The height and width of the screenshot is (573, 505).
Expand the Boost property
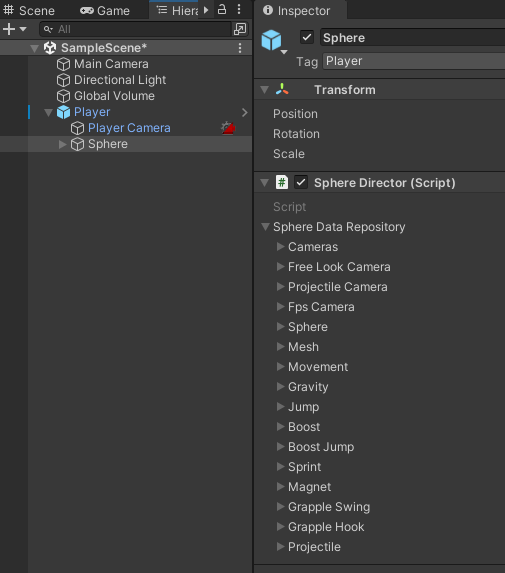coord(280,426)
